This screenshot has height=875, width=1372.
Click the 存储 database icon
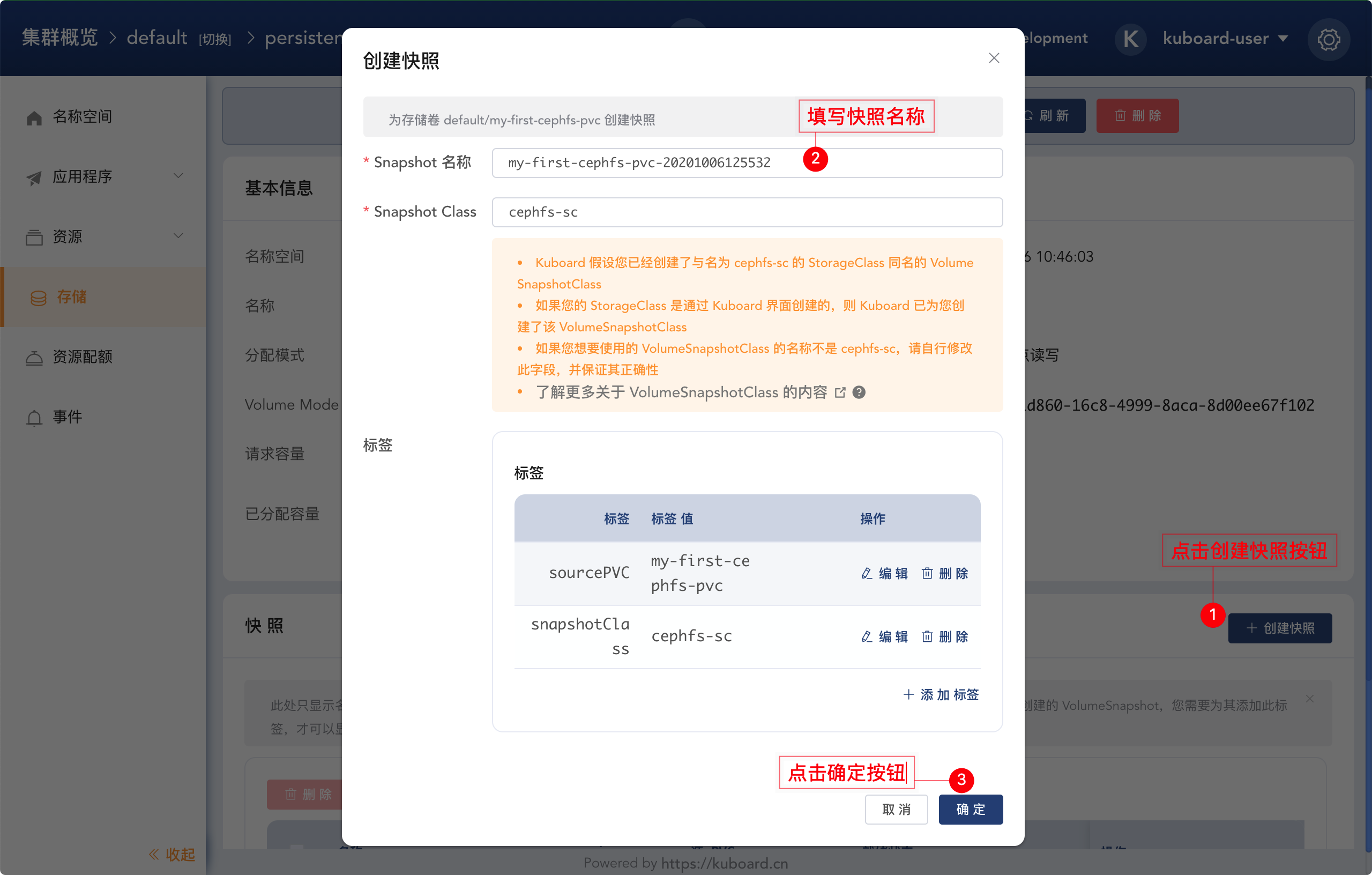[x=38, y=298]
